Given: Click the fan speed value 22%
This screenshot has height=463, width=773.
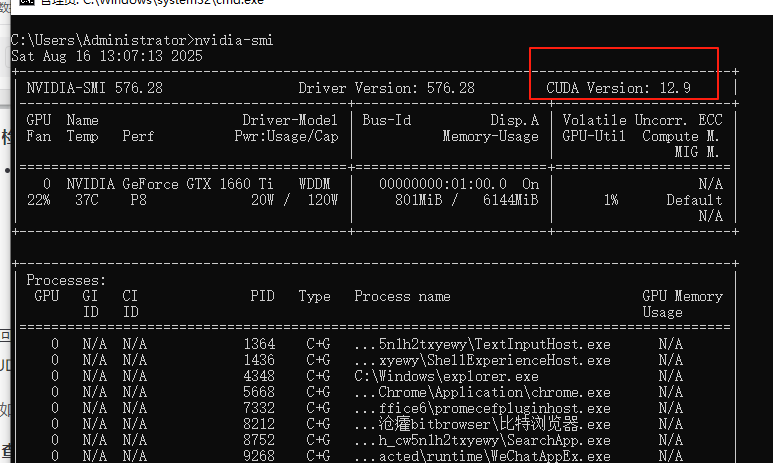Looking at the screenshot, I should [x=38, y=200].
